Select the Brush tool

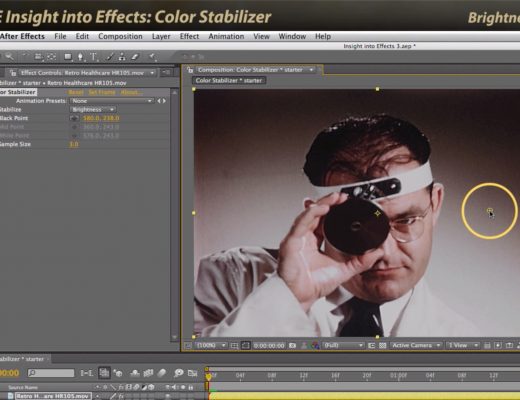click(x=110, y=57)
